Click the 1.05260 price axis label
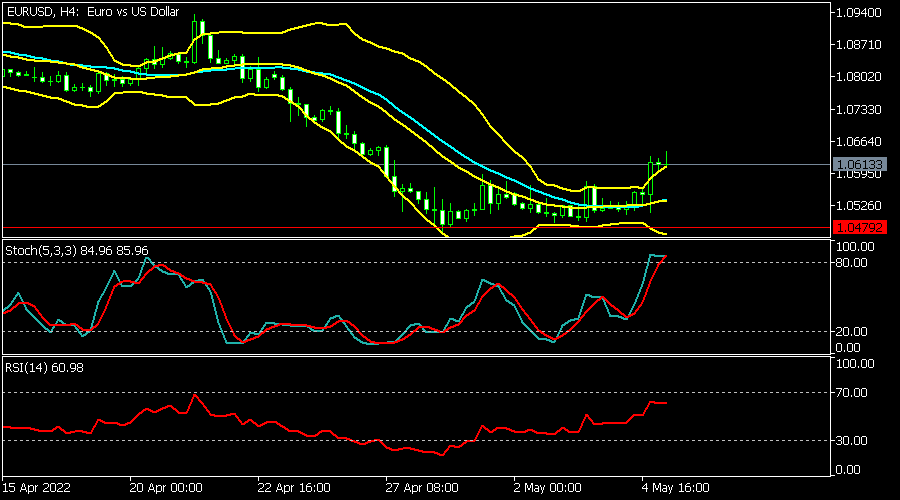 point(859,206)
